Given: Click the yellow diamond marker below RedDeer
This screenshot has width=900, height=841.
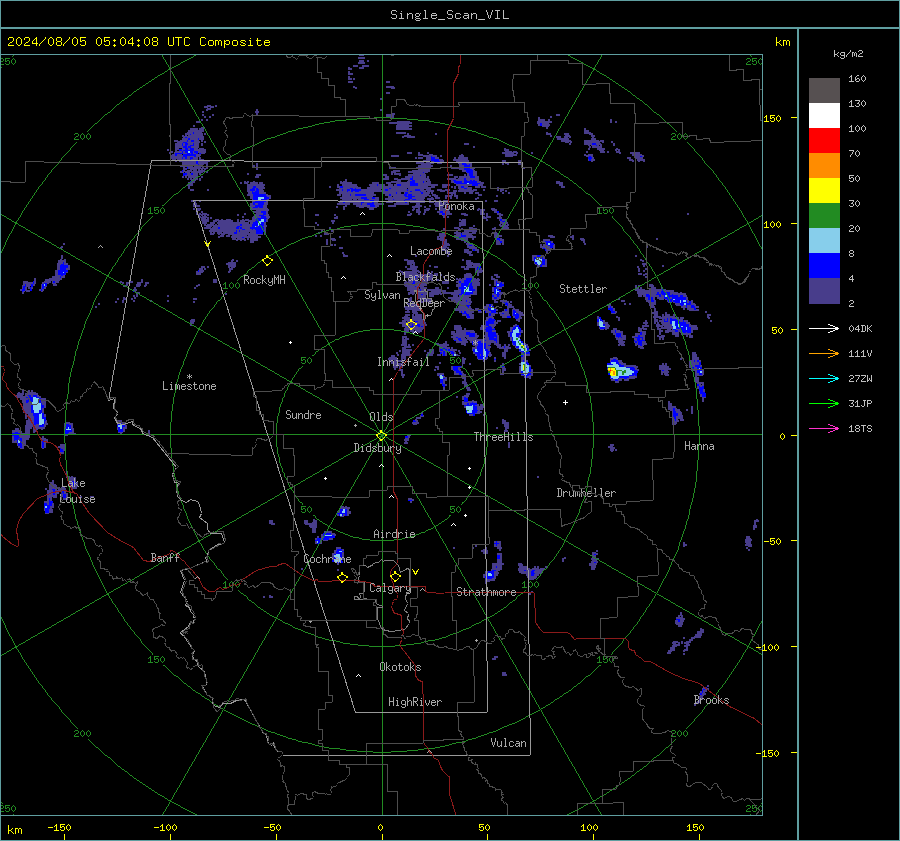Looking at the screenshot, I should [x=412, y=325].
